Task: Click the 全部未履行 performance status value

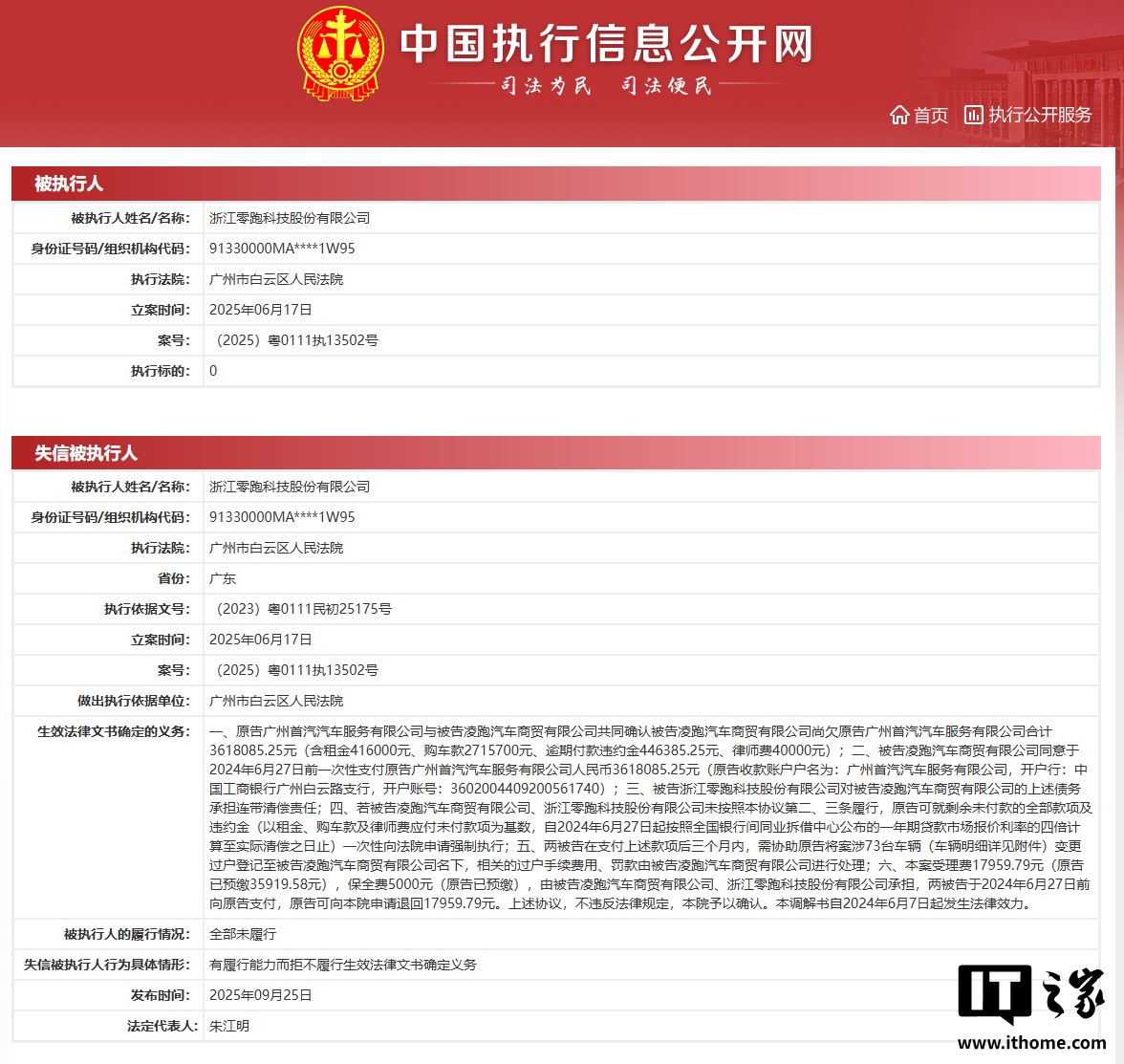Action: pyautogui.click(x=243, y=934)
